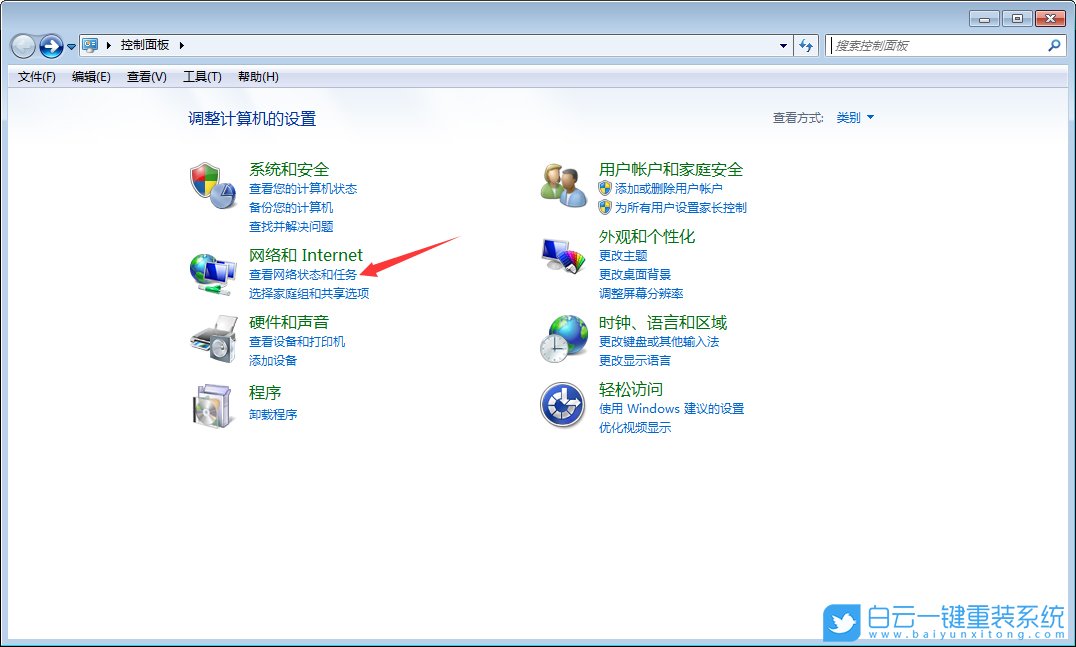Open the address bar history dropdown

(784, 45)
